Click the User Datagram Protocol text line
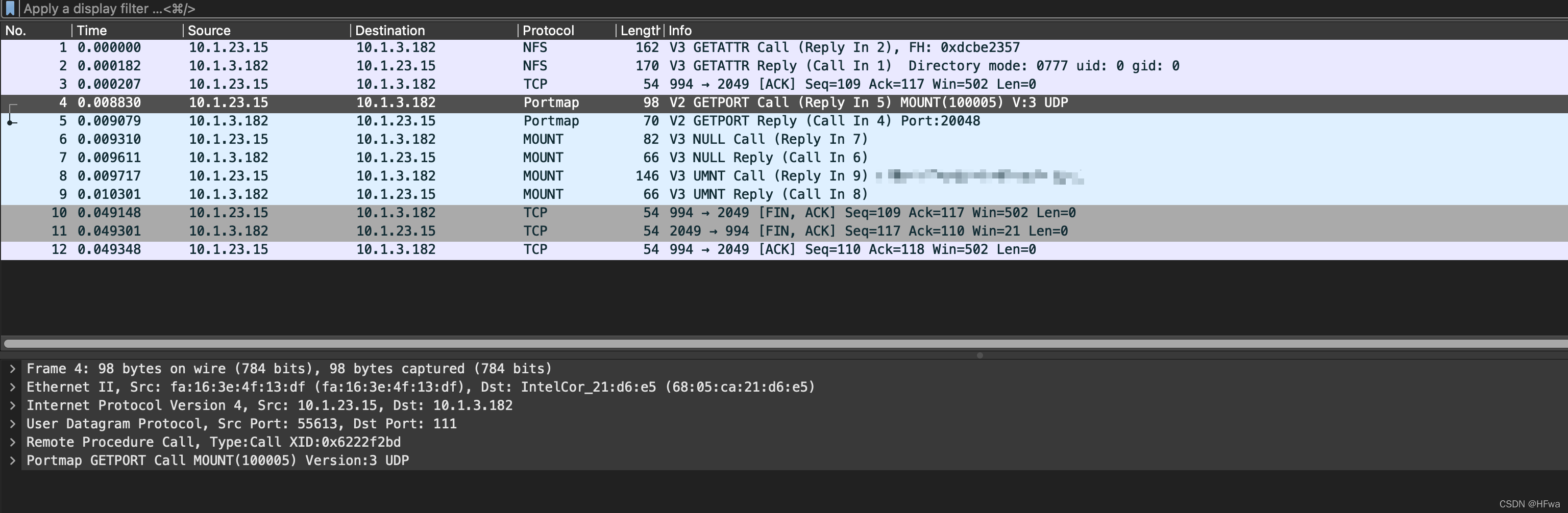The width and height of the screenshot is (1568, 513). [241, 424]
